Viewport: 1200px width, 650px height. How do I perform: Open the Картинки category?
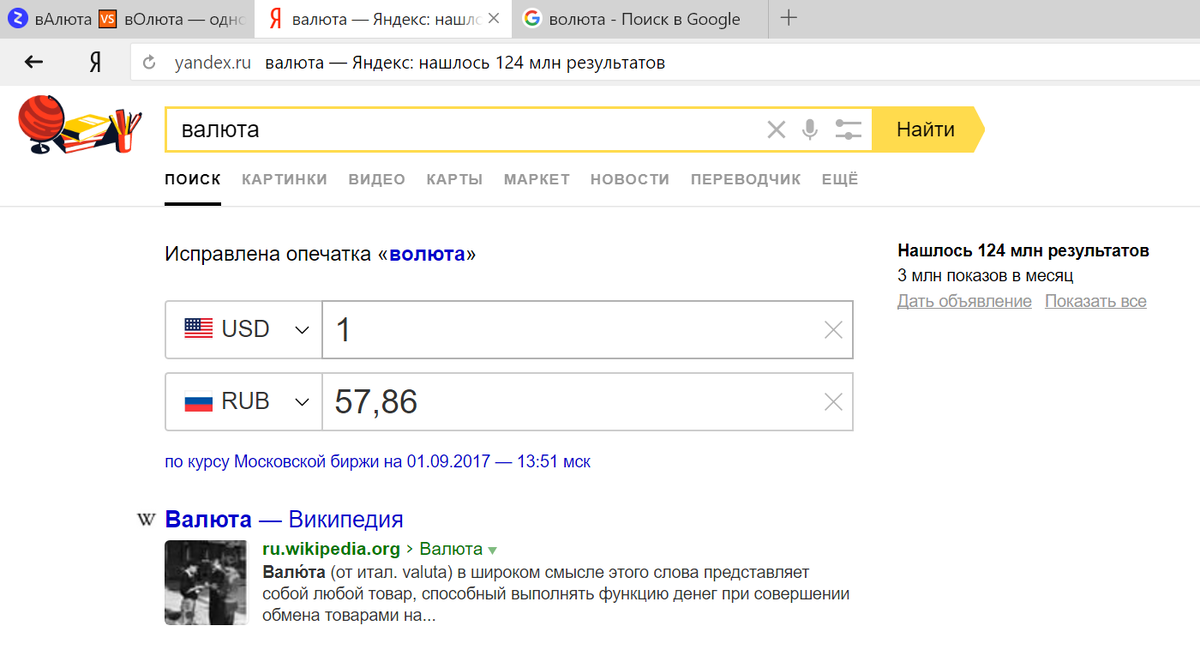(284, 180)
